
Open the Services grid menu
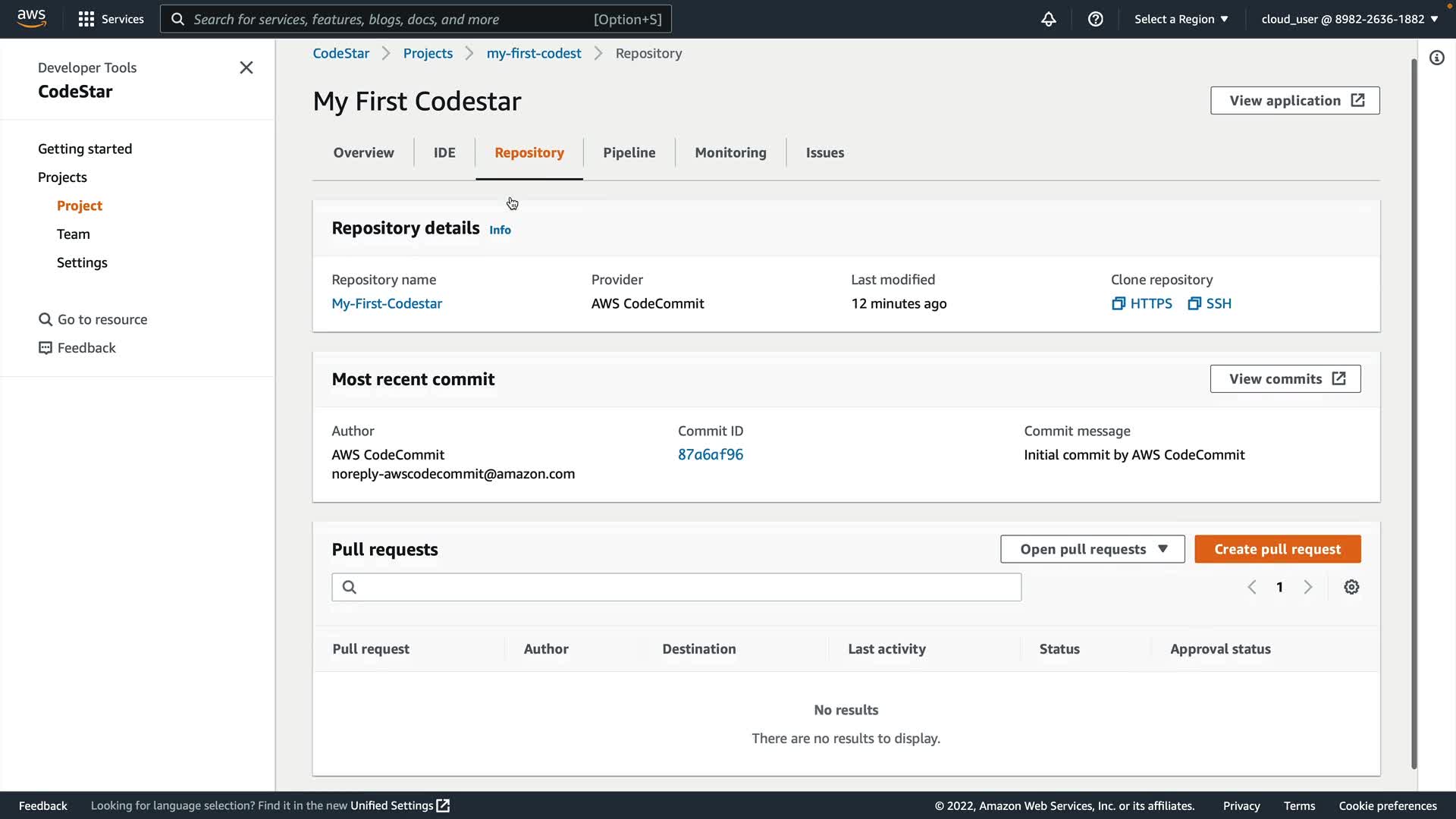point(111,19)
